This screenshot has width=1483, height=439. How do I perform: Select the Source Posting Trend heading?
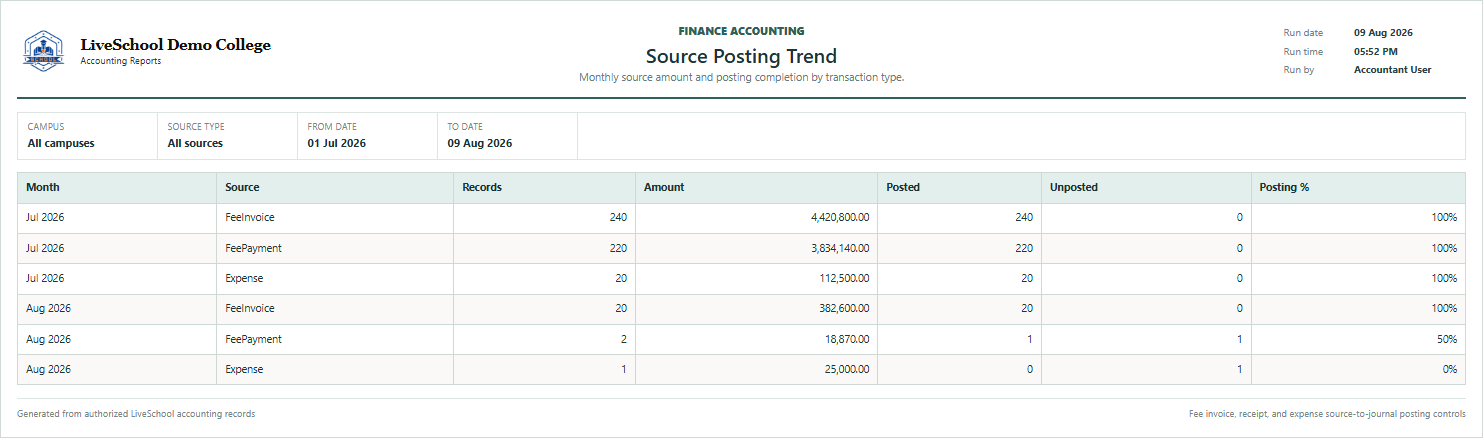tap(741, 57)
